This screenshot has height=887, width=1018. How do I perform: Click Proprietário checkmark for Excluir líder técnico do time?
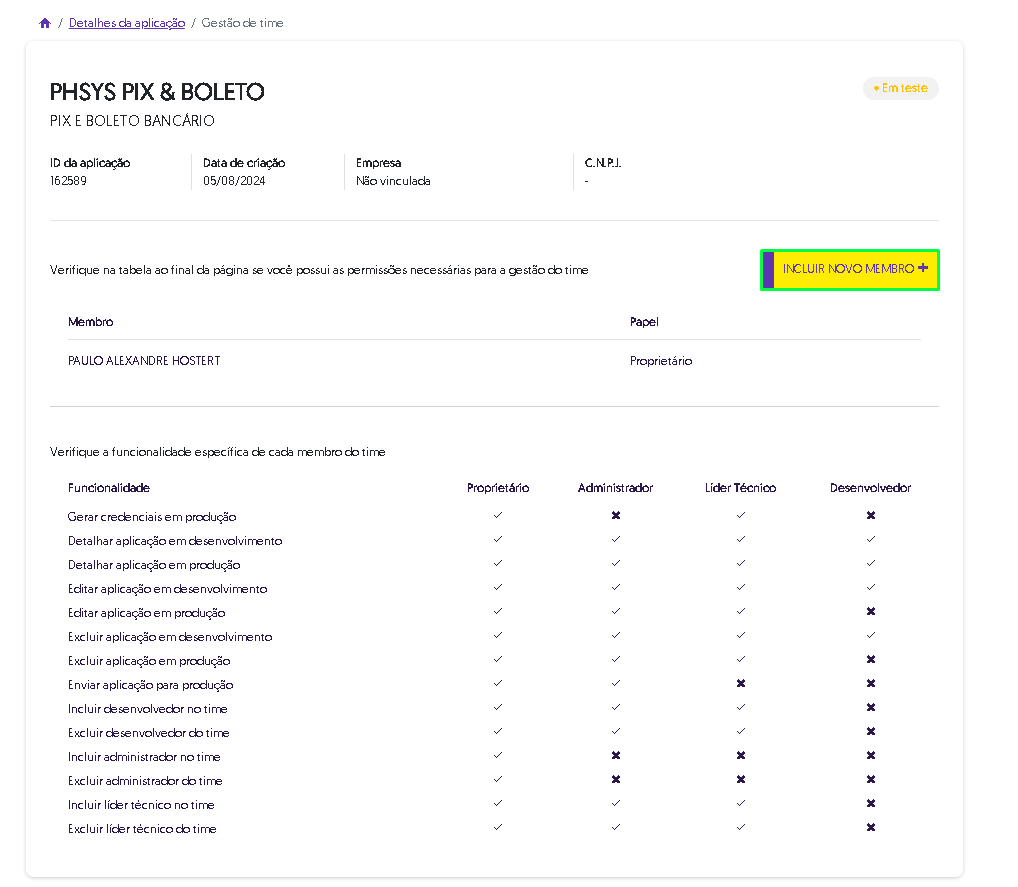pyautogui.click(x=498, y=828)
